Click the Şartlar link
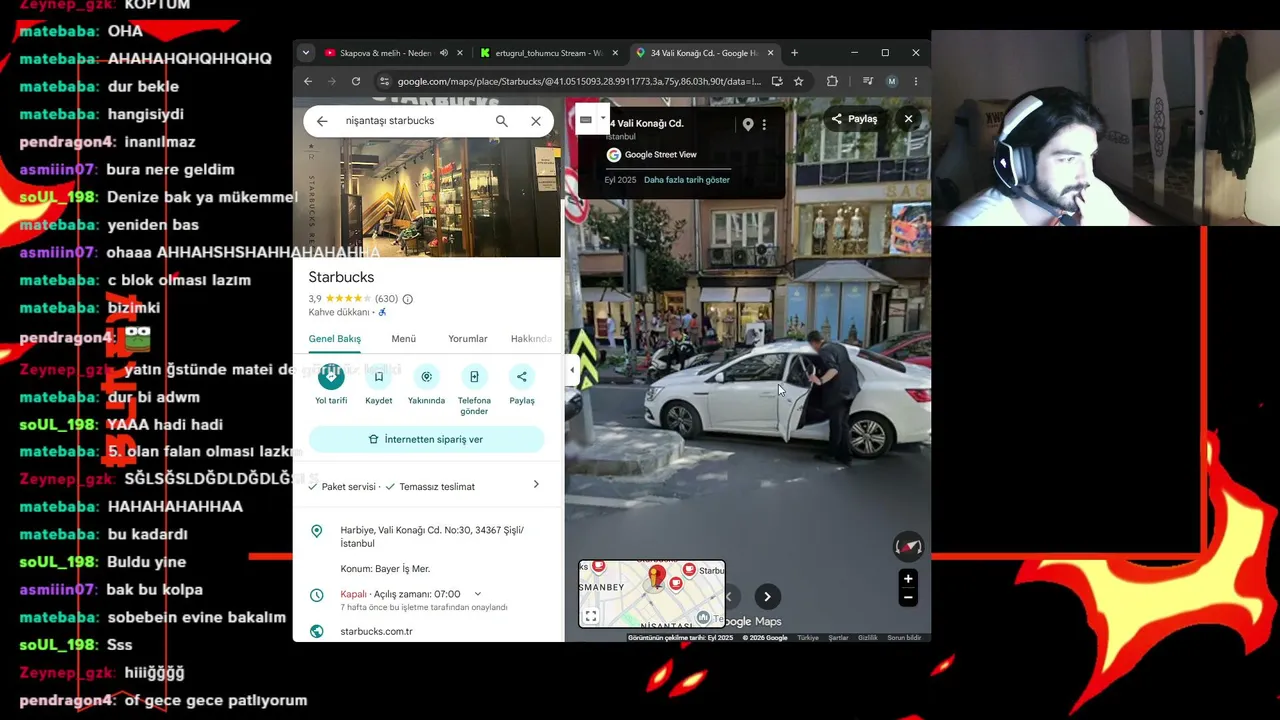The height and width of the screenshot is (720, 1280). point(838,637)
